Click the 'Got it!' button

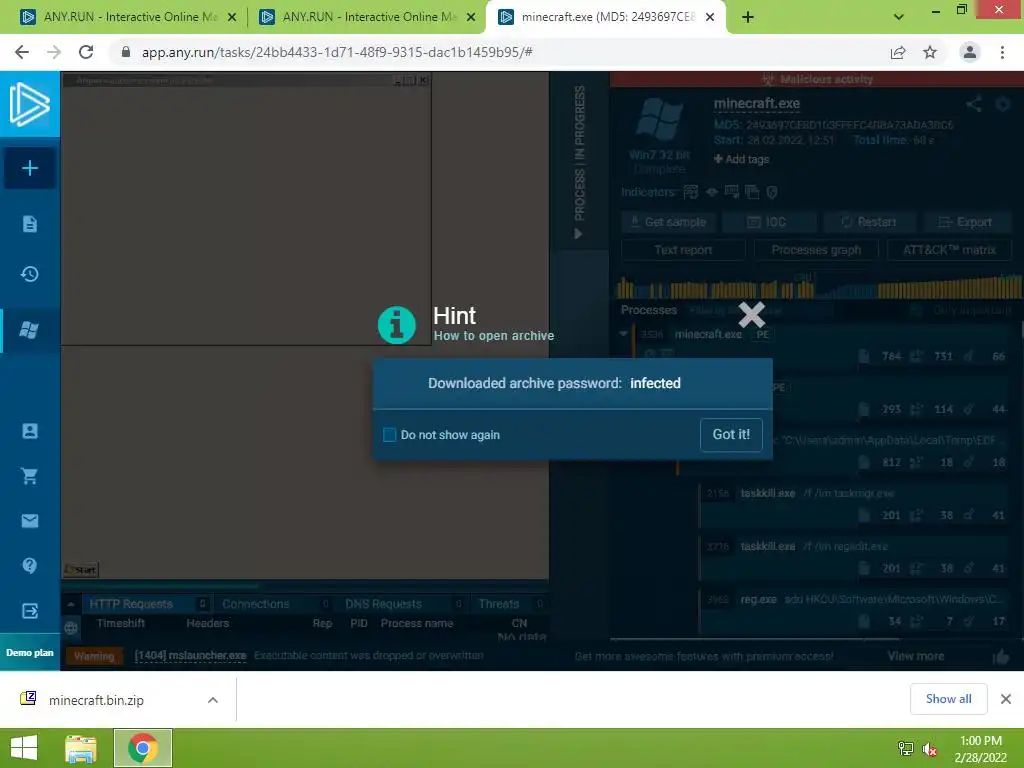point(731,435)
